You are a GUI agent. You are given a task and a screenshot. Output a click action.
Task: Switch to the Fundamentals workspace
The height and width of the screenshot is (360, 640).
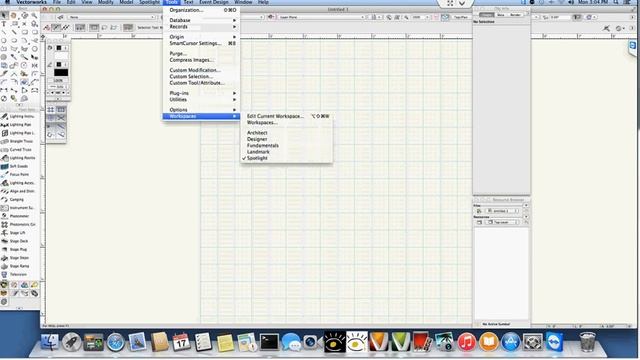coord(263,145)
